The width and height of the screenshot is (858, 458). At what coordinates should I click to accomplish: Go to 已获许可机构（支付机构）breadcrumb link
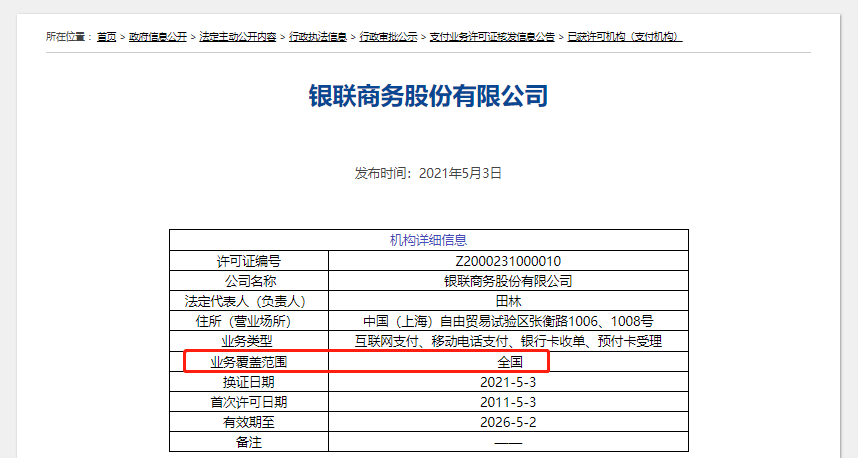point(625,37)
